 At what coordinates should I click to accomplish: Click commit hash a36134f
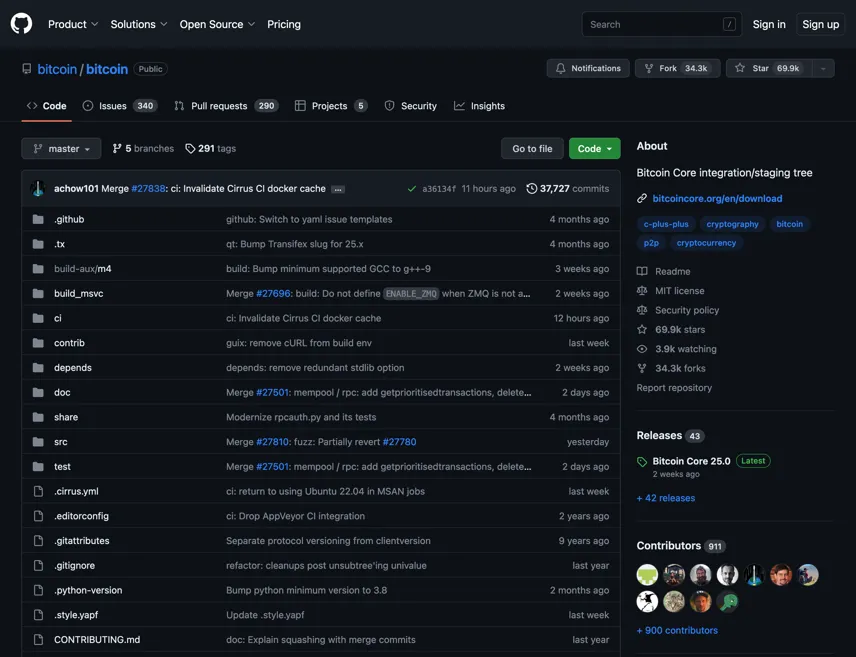439,189
